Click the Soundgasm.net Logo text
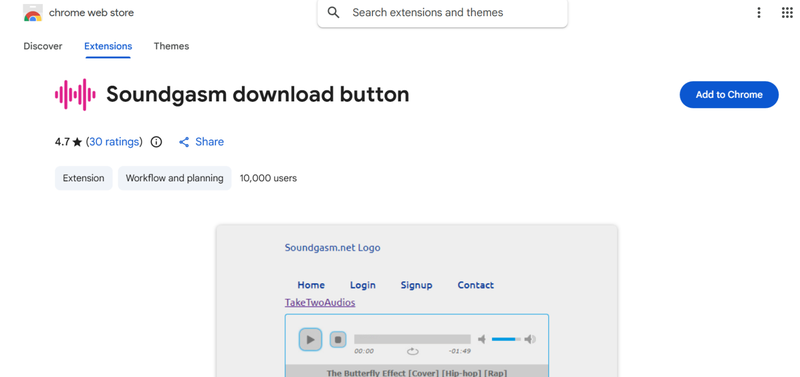 [x=332, y=248]
